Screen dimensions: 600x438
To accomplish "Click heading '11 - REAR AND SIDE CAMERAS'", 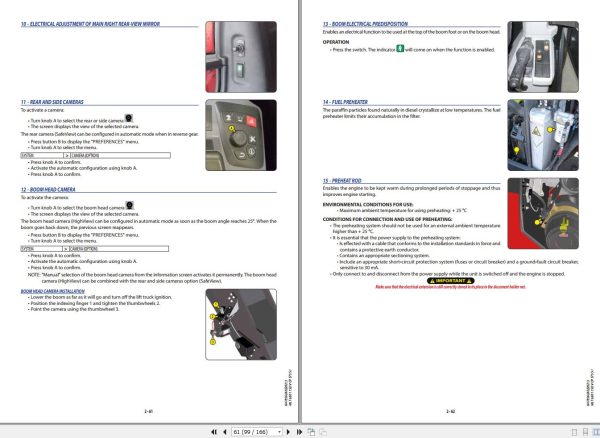I will point(52,102).
